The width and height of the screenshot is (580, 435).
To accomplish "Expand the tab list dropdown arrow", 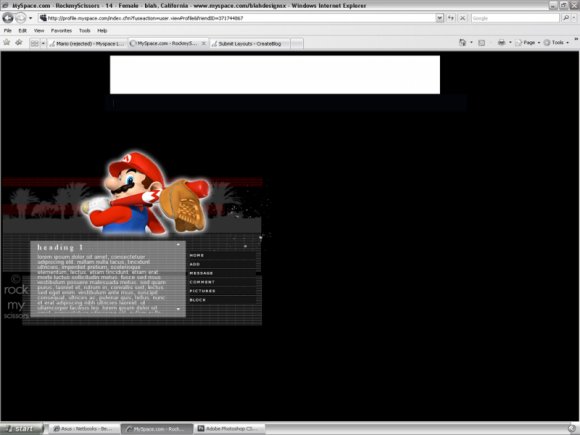I will 43,44.
